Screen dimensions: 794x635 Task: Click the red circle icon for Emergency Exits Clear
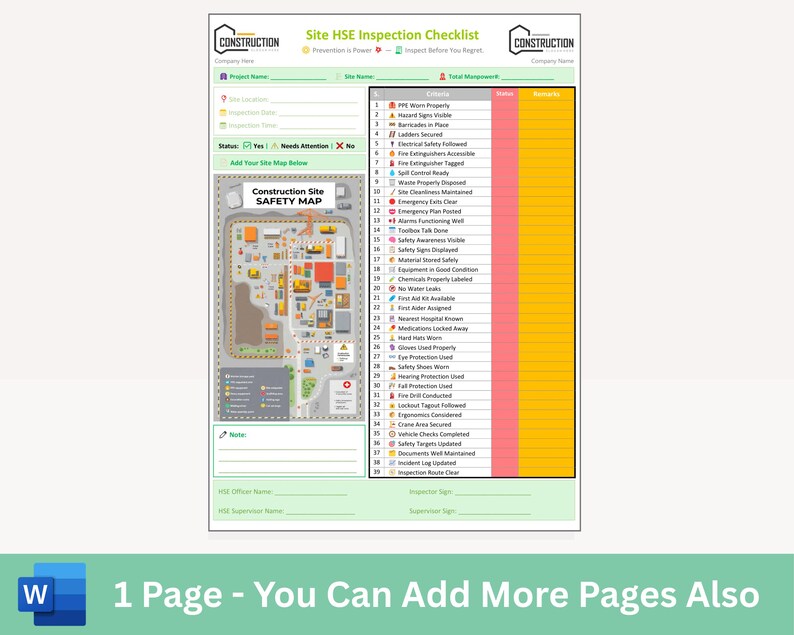(392, 202)
